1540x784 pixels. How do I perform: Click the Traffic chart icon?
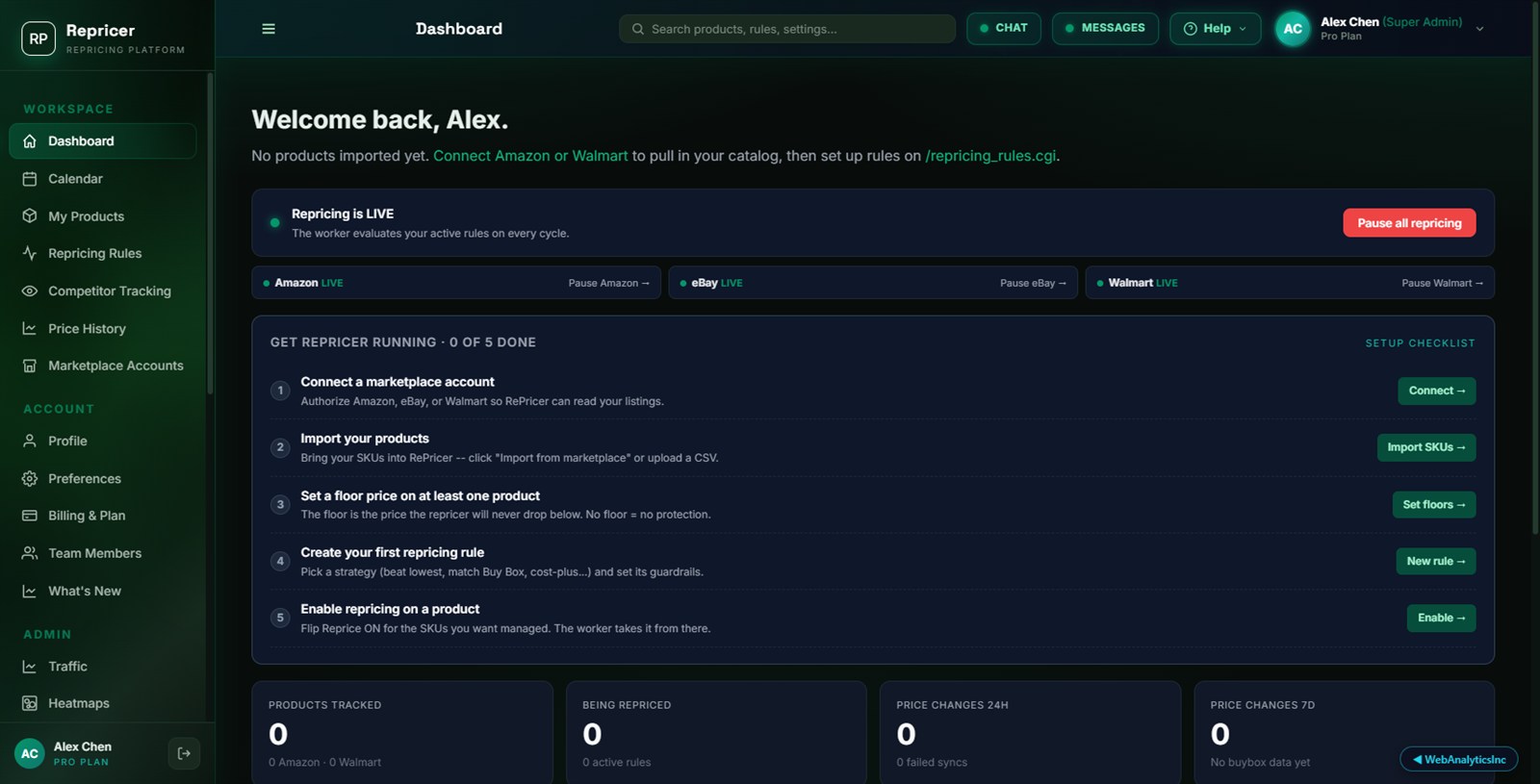pos(30,666)
